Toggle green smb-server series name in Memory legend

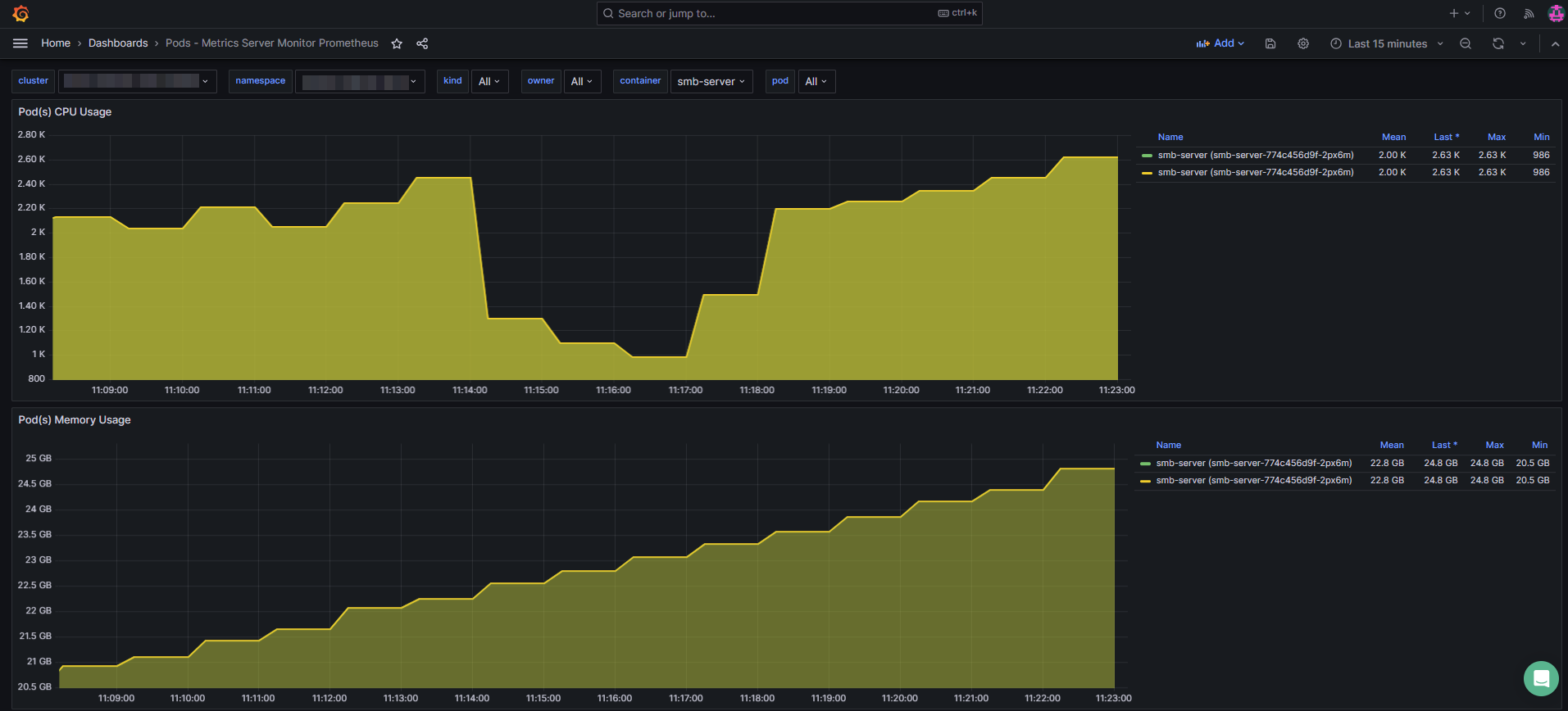[x=1254, y=463]
